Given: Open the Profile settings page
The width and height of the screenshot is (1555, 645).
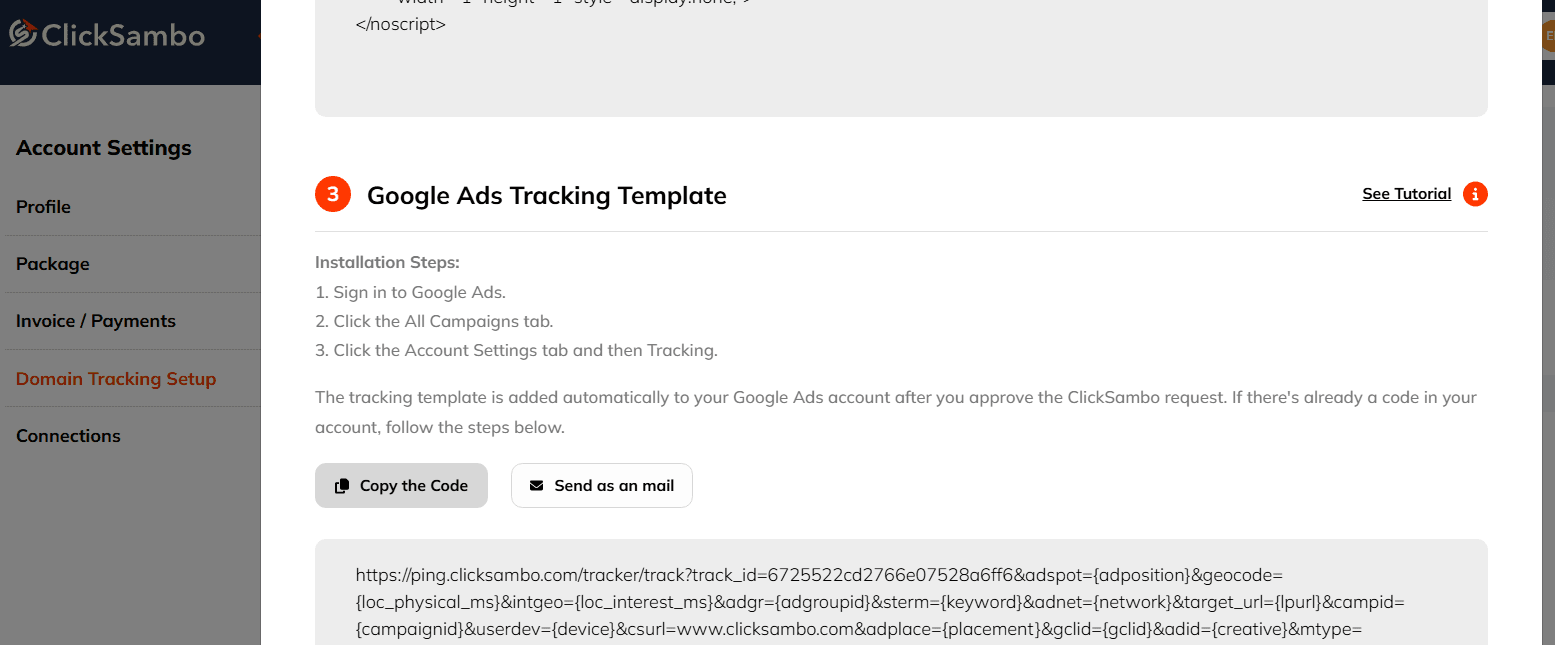Looking at the screenshot, I should [x=43, y=207].
